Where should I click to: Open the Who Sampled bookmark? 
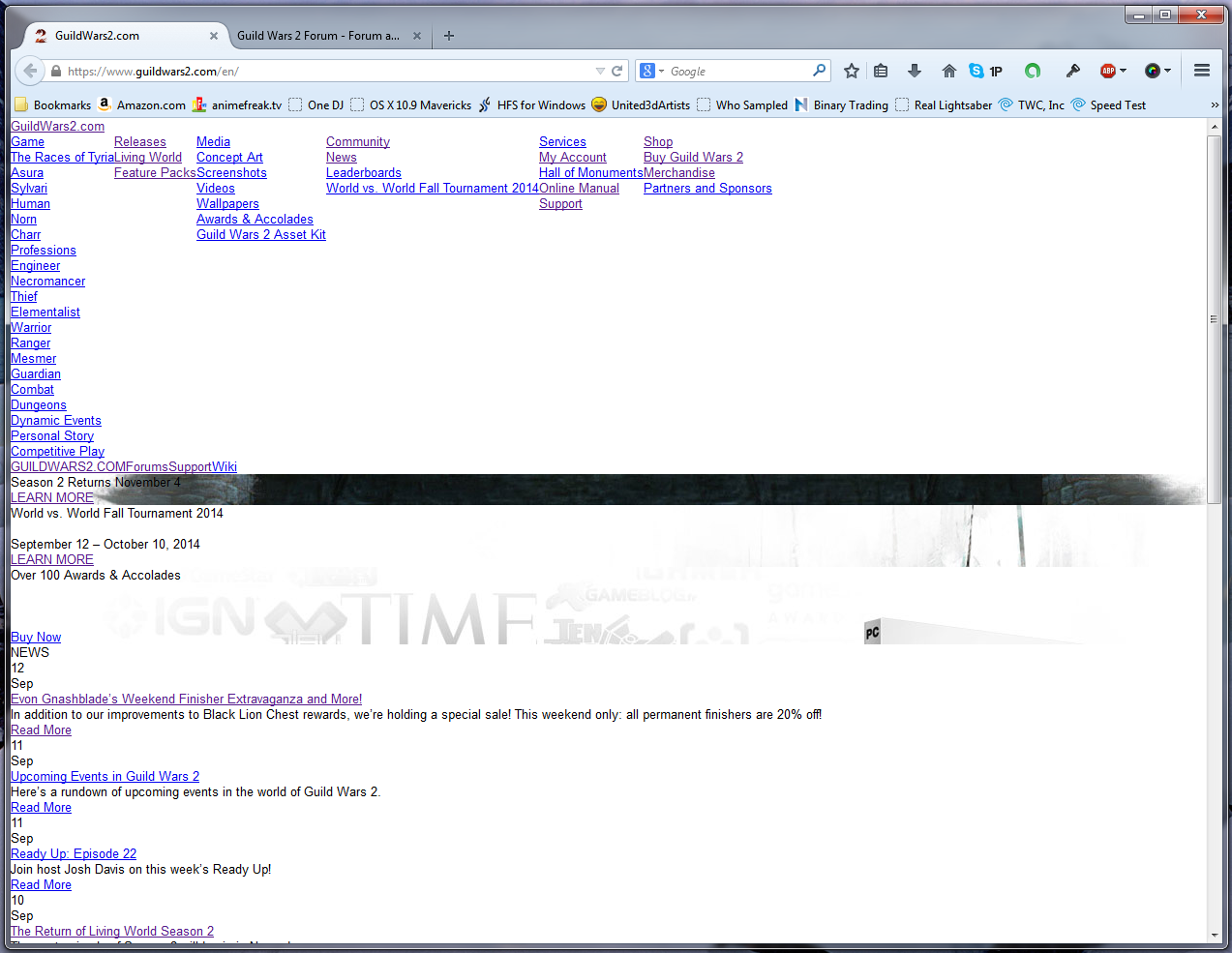tap(741, 105)
